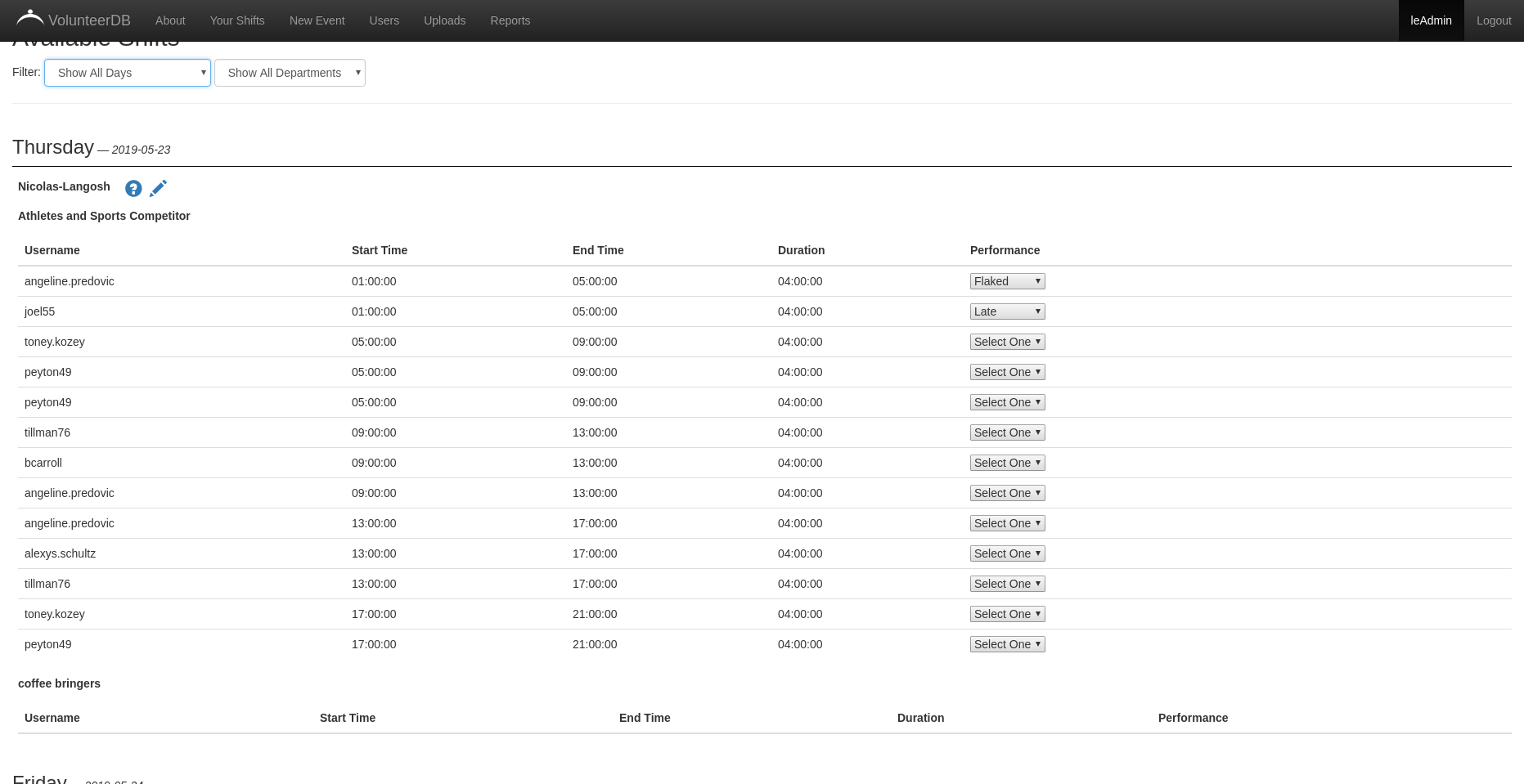Open the Show All Days filter dropdown
The image size is (1524, 784).
pos(128,73)
